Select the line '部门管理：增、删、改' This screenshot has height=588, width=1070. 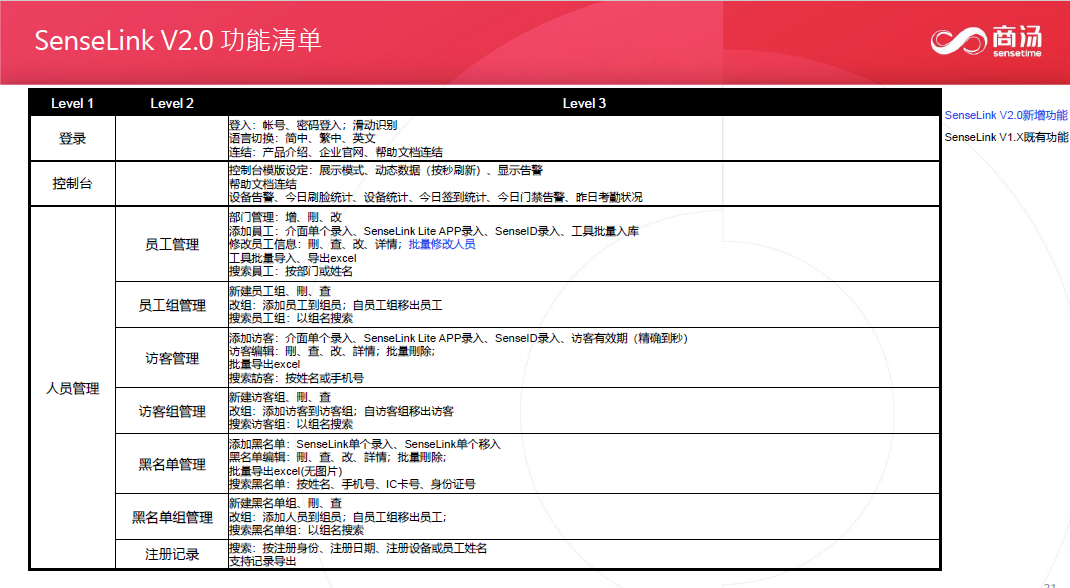point(285,218)
